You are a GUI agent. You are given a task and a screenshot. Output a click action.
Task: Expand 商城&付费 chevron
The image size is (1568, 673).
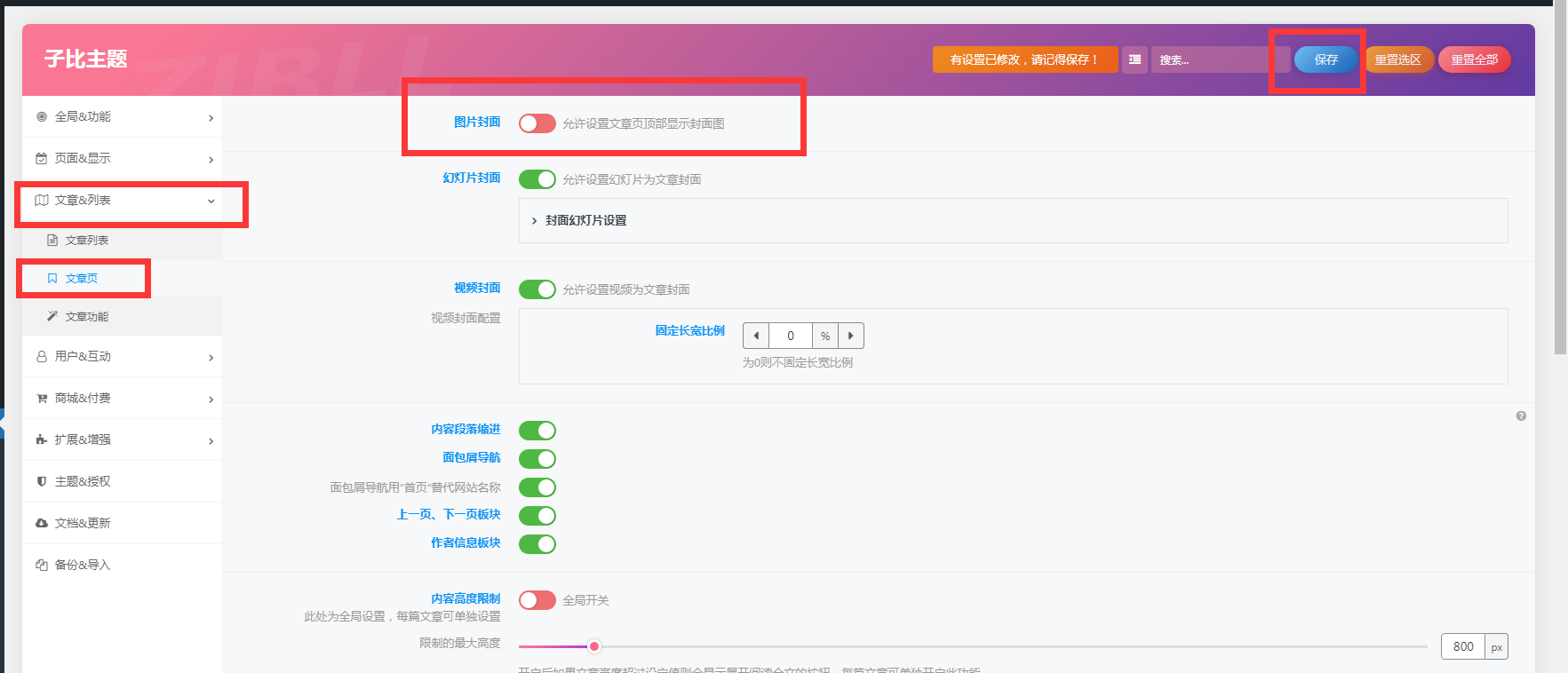pyautogui.click(x=211, y=399)
